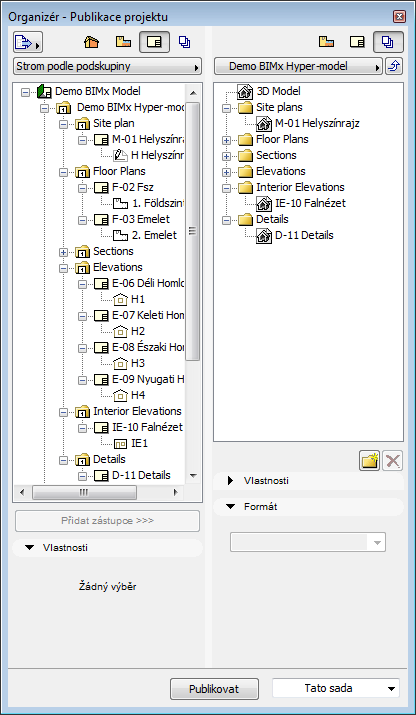Image resolution: width=416 pixels, height=715 pixels.
Task: Click the delete X icon button
Action: tap(392, 461)
